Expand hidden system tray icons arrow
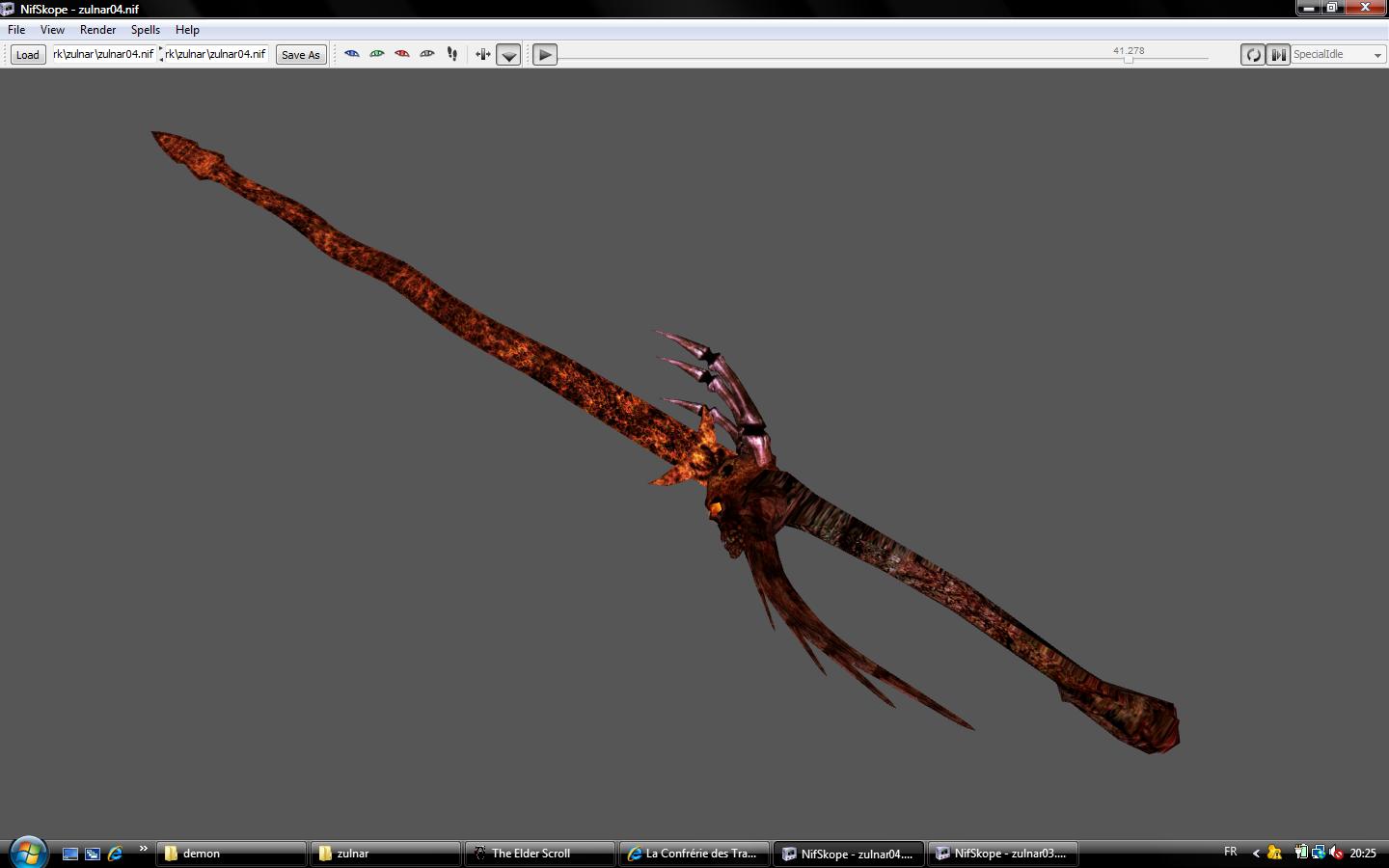The image size is (1389, 868). (x=1256, y=853)
